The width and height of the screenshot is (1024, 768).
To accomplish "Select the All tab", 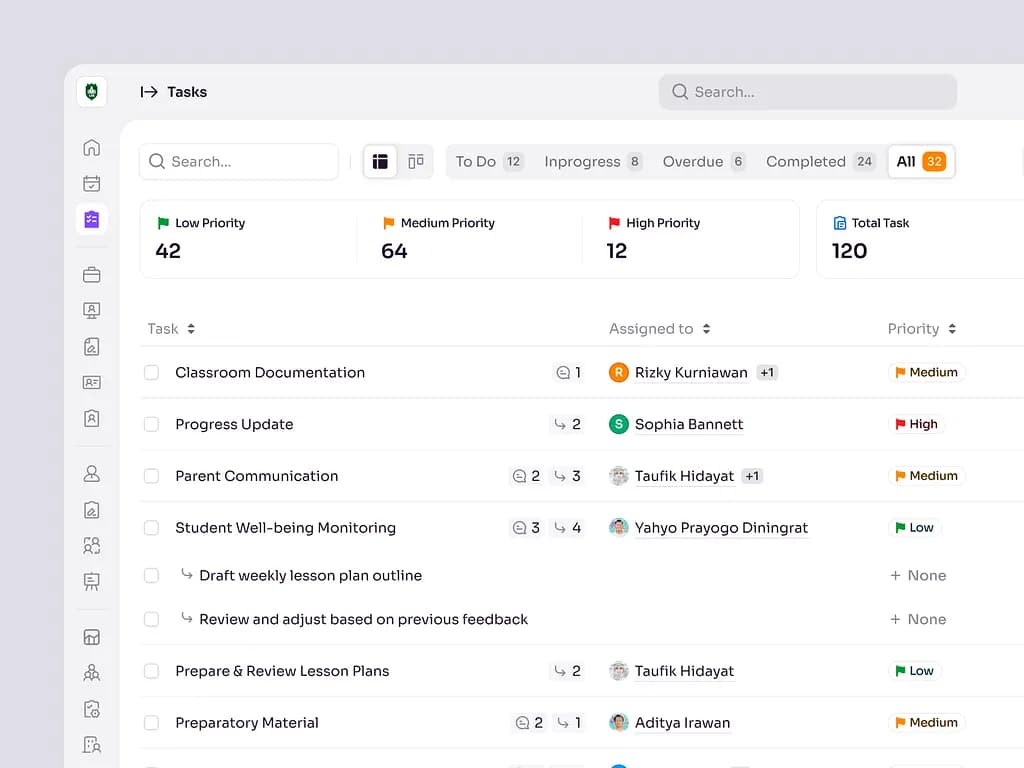I will pos(921,161).
